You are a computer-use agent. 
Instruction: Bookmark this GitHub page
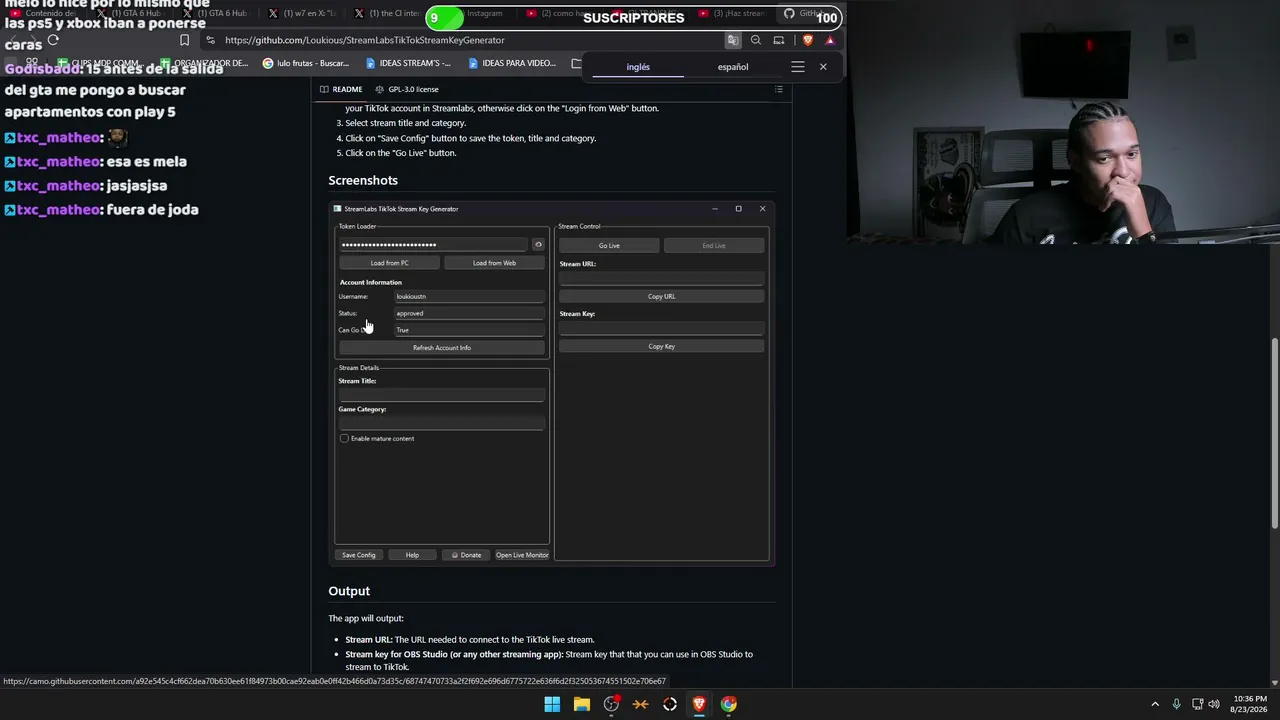coord(184,40)
